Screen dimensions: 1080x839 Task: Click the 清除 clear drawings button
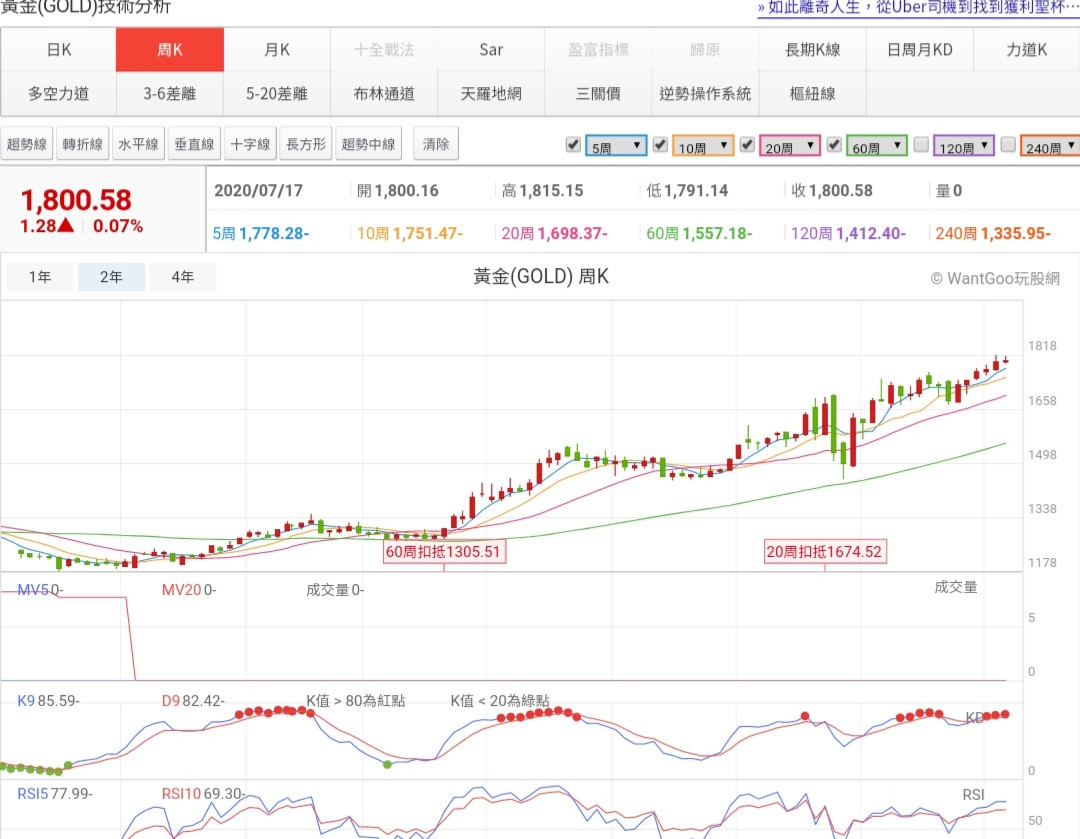pos(436,144)
